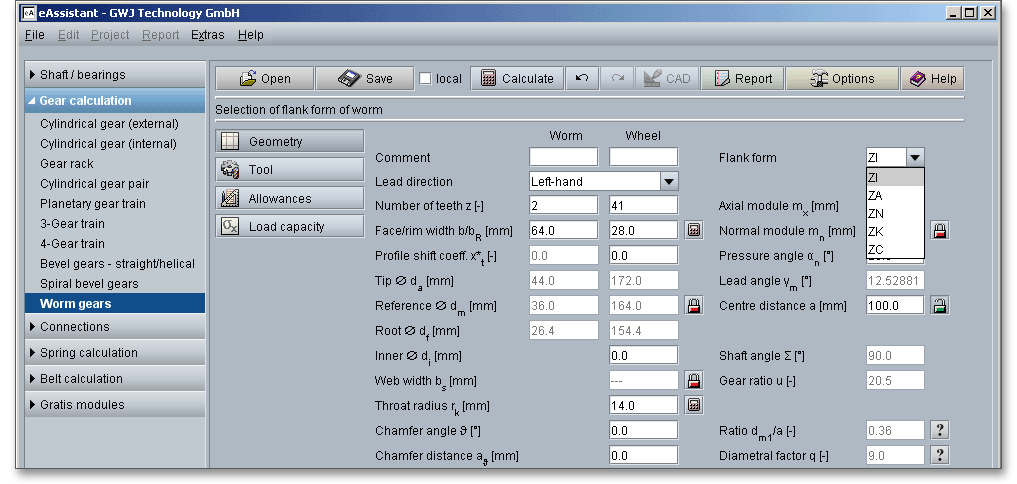1017x484 pixels.
Task: Open the Lead direction dropdown
Action: pyautogui.click(x=668, y=182)
